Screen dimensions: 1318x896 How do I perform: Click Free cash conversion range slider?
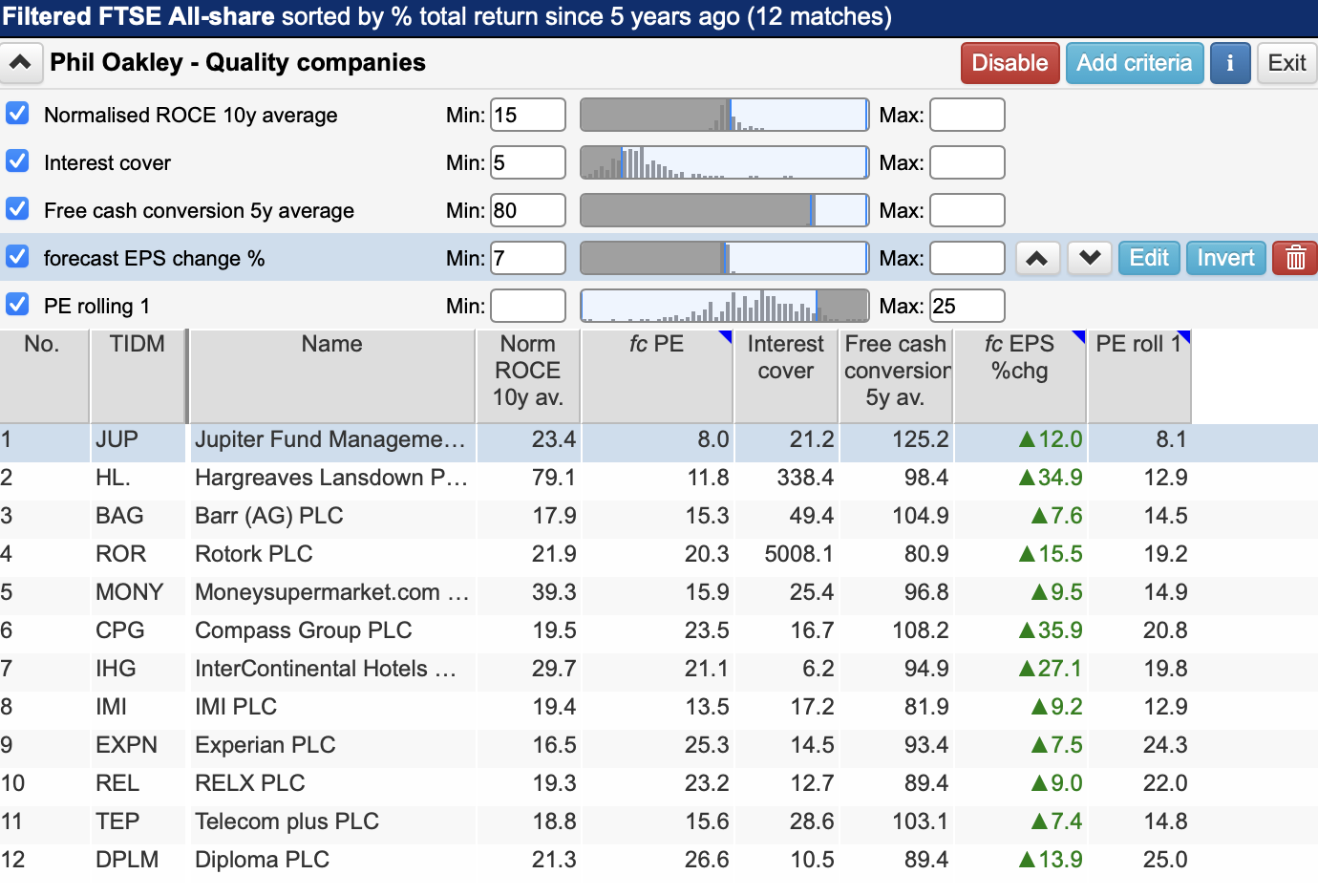click(725, 210)
